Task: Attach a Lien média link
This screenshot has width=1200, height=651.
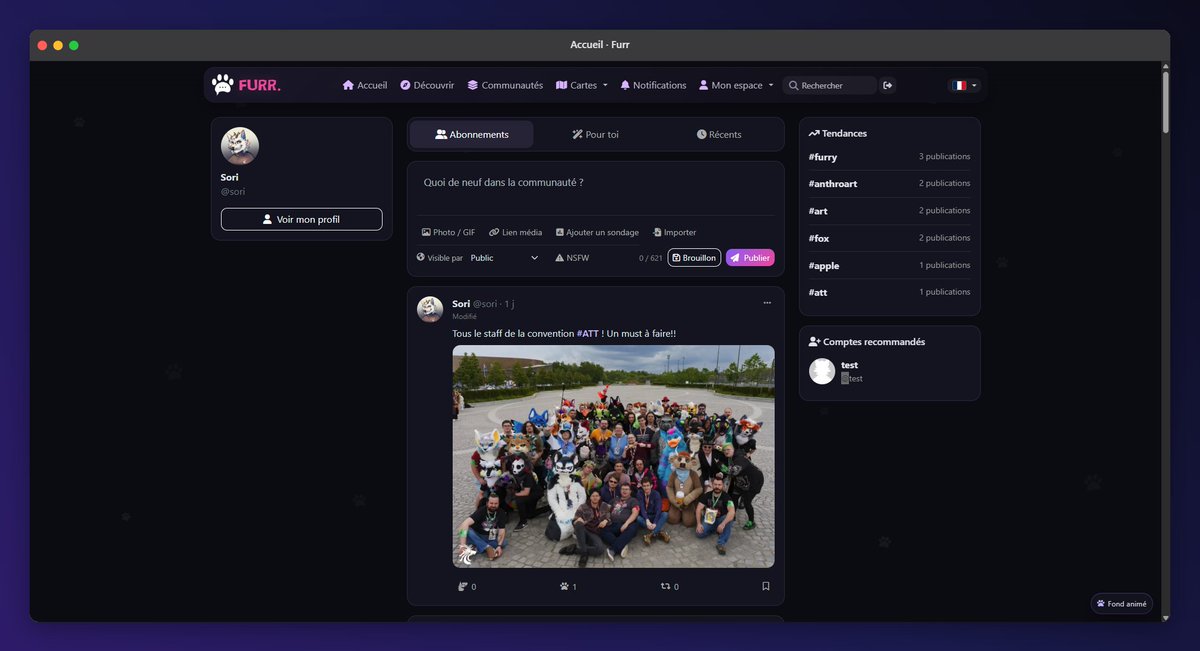Action: [x=515, y=232]
